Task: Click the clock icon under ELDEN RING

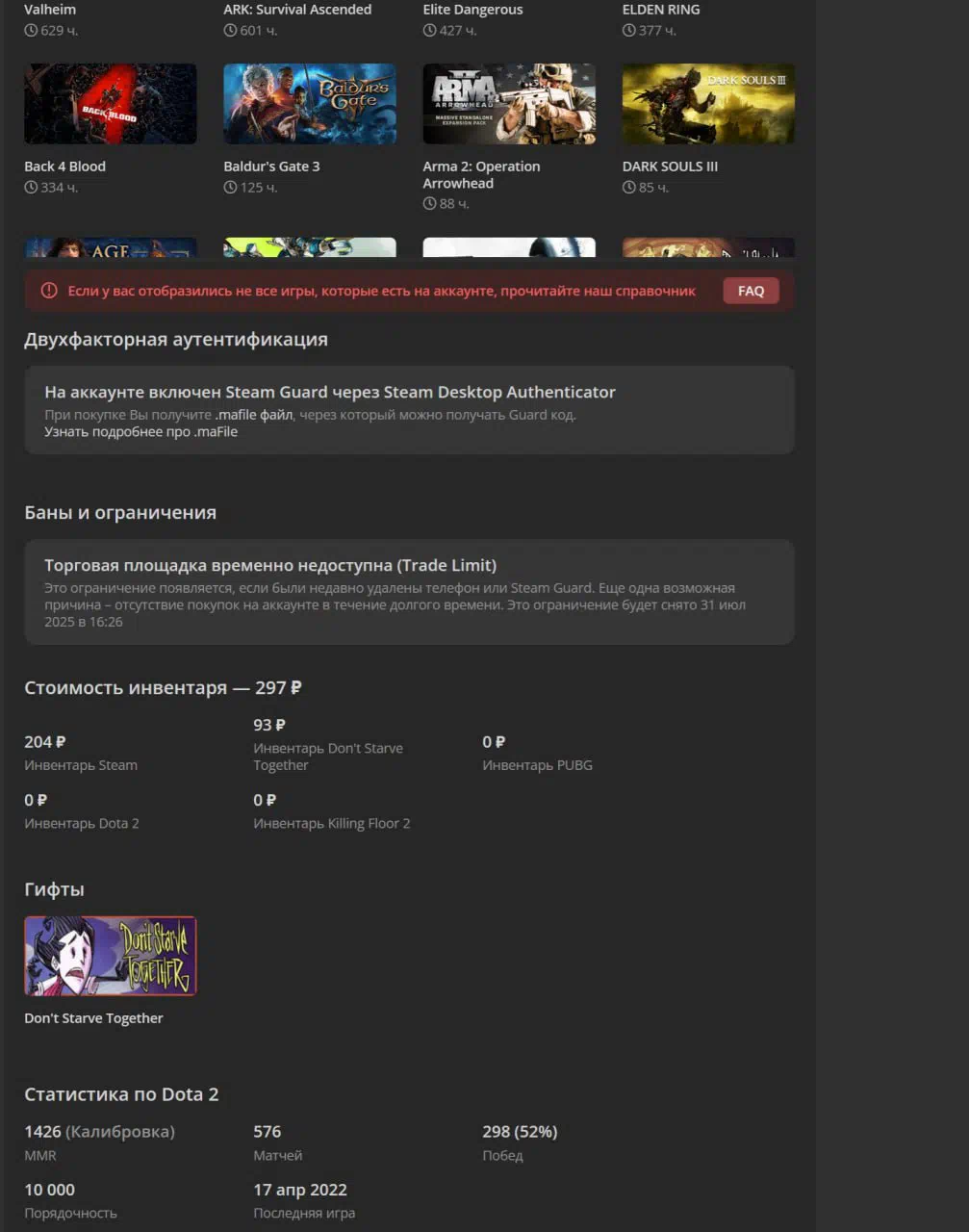Action: coord(628,31)
